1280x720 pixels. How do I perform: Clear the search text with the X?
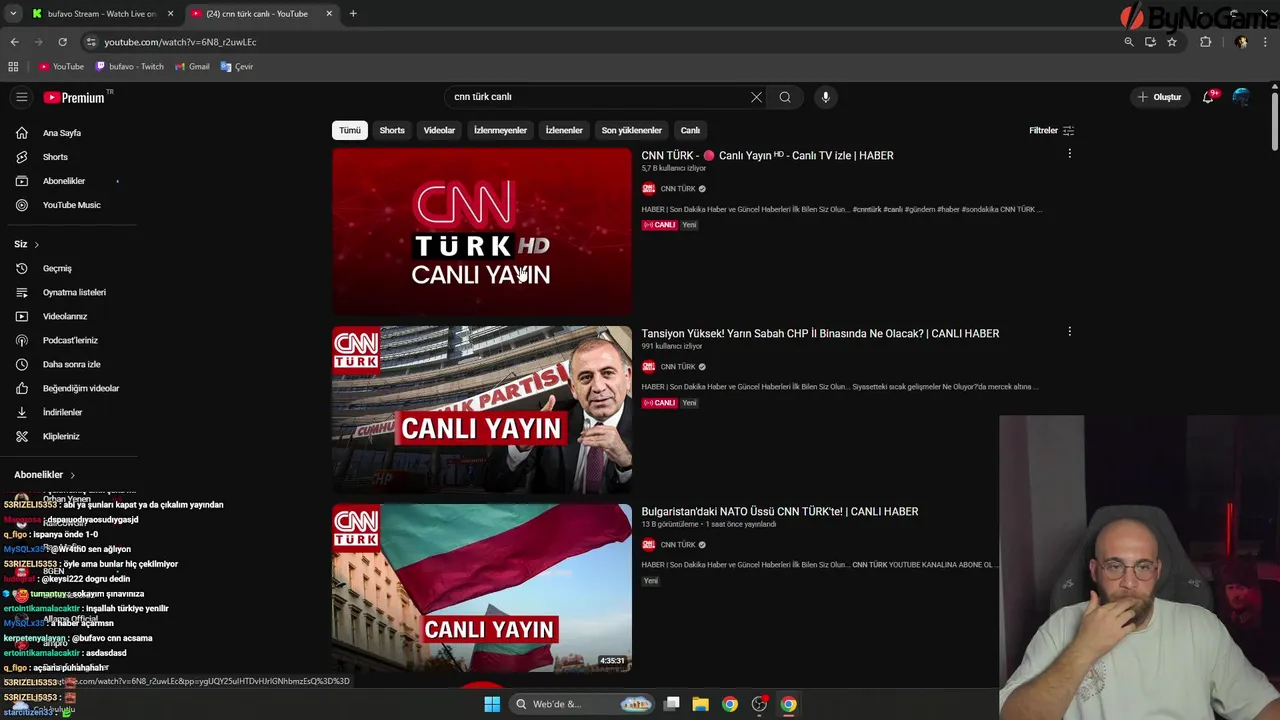(756, 97)
